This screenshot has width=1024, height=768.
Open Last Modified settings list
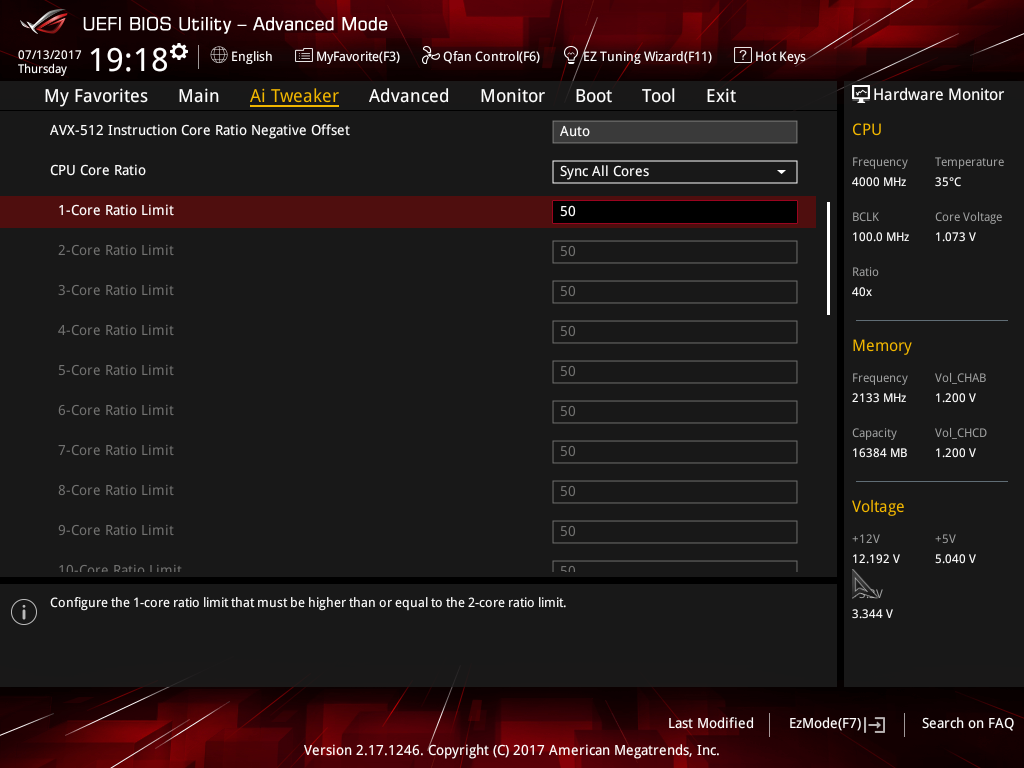tap(711, 723)
